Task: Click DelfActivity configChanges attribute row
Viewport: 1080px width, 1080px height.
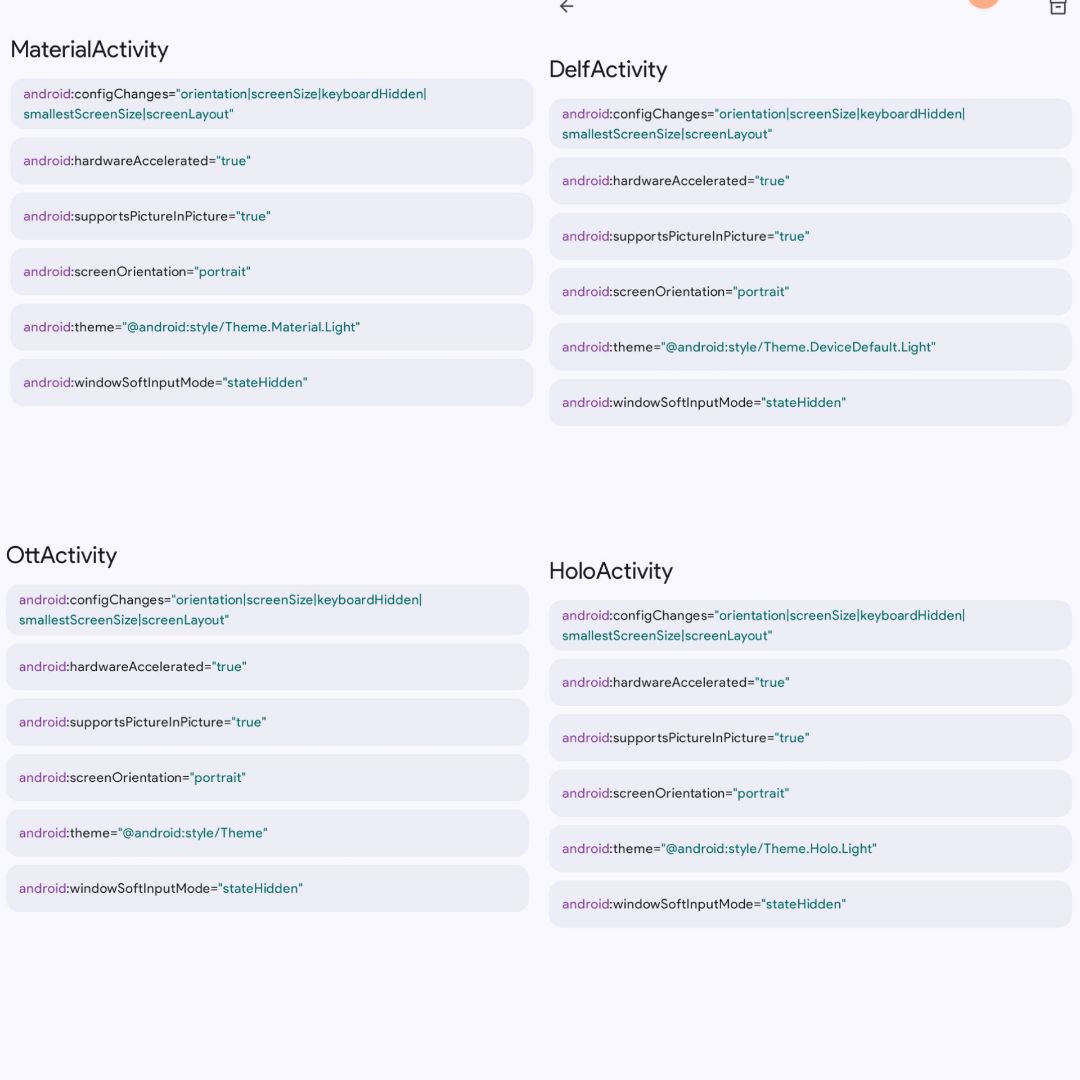Action: point(810,124)
